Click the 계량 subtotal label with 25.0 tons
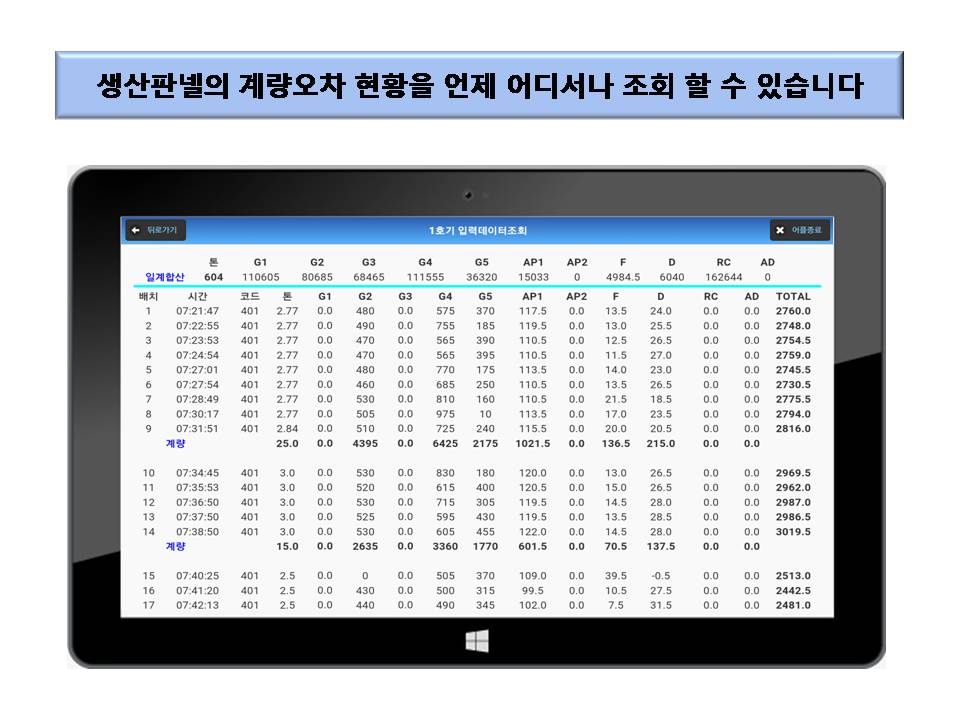This screenshot has height=720, width=960. click(175, 443)
